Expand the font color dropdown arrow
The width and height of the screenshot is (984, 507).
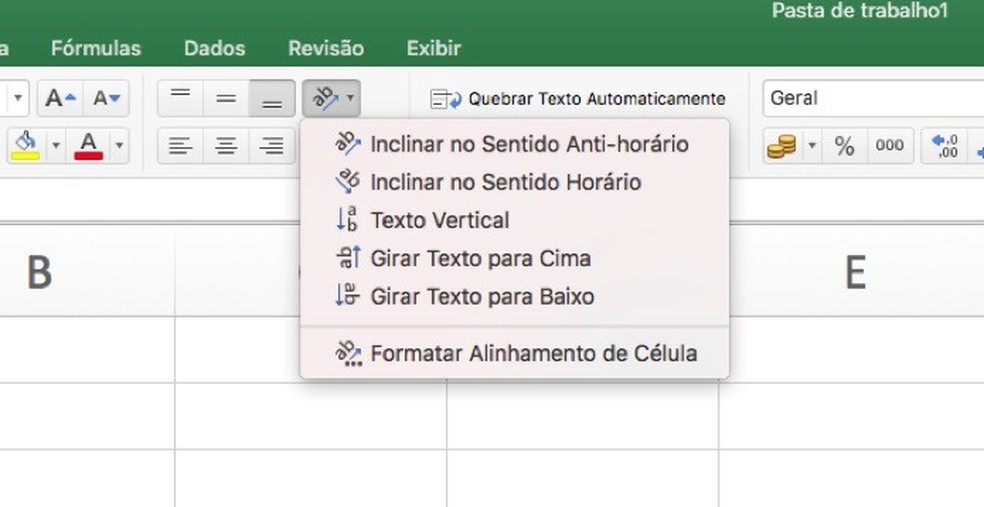click(x=119, y=147)
